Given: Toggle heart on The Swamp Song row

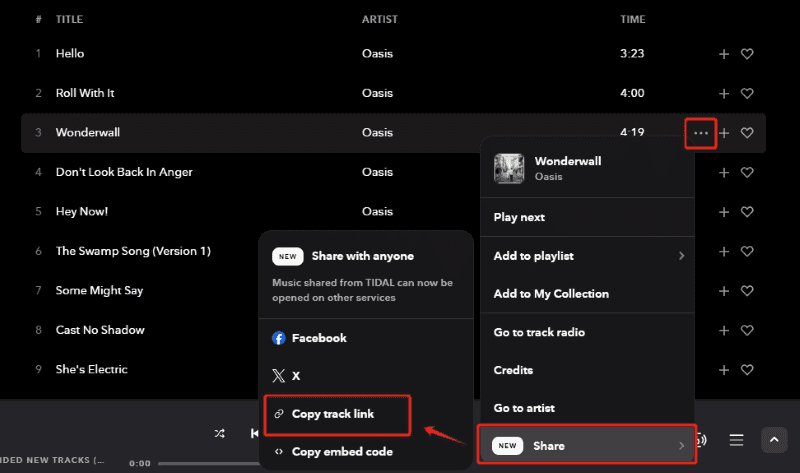Looking at the screenshot, I should point(747,252).
